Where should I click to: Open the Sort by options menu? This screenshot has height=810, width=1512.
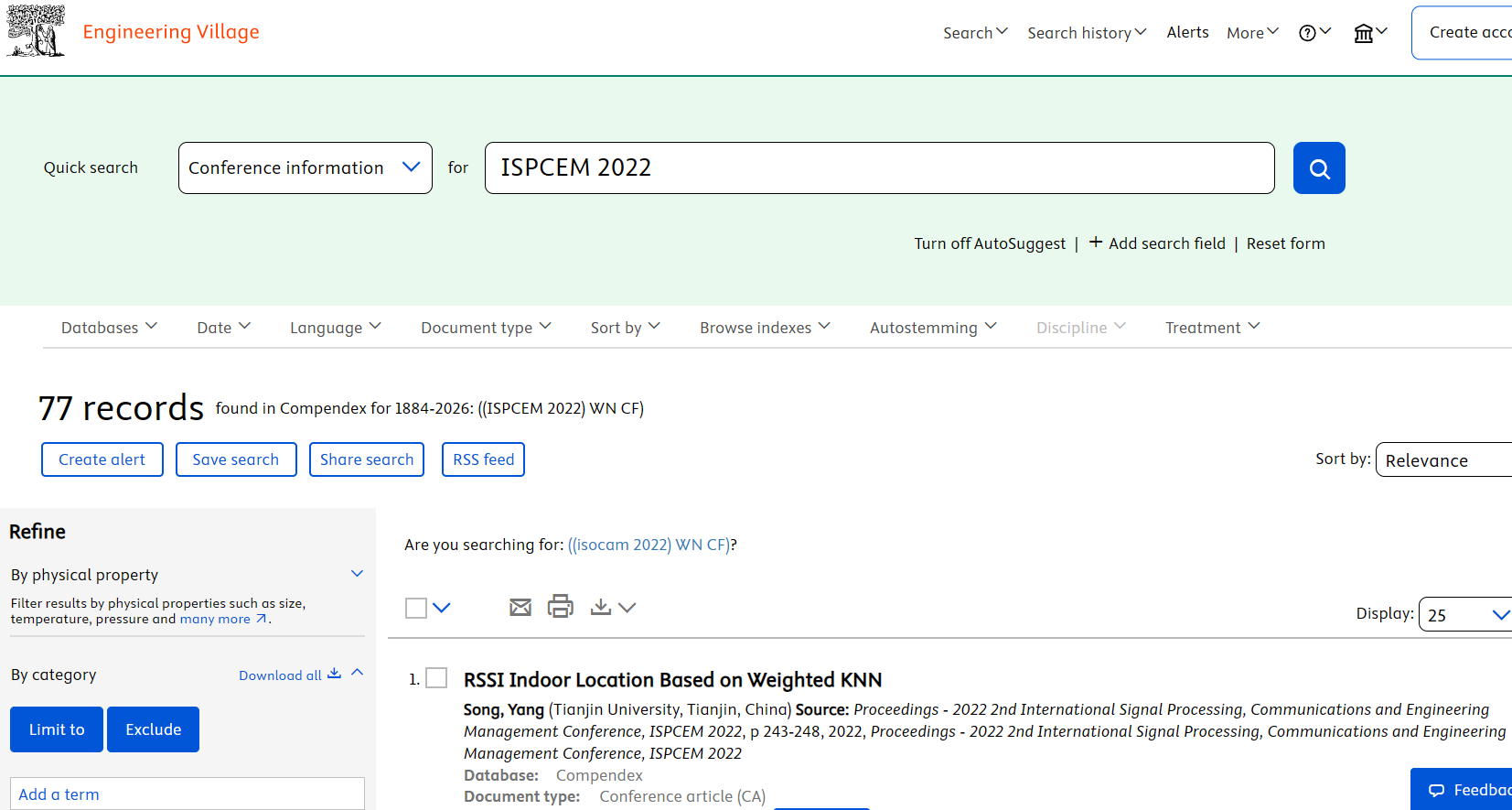coord(625,327)
